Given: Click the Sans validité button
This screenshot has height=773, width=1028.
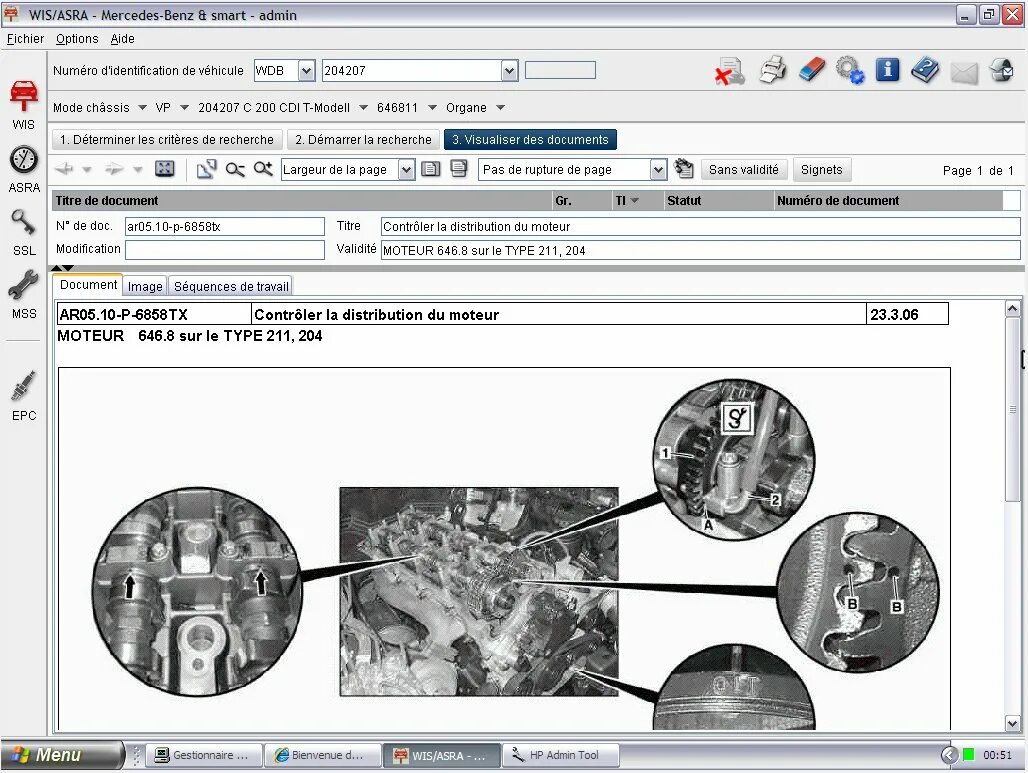Looking at the screenshot, I should point(743,170).
